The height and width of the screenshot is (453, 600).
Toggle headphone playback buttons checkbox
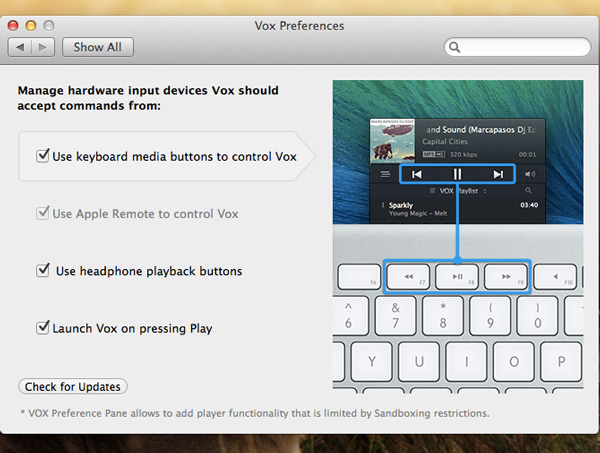[x=42, y=270]
